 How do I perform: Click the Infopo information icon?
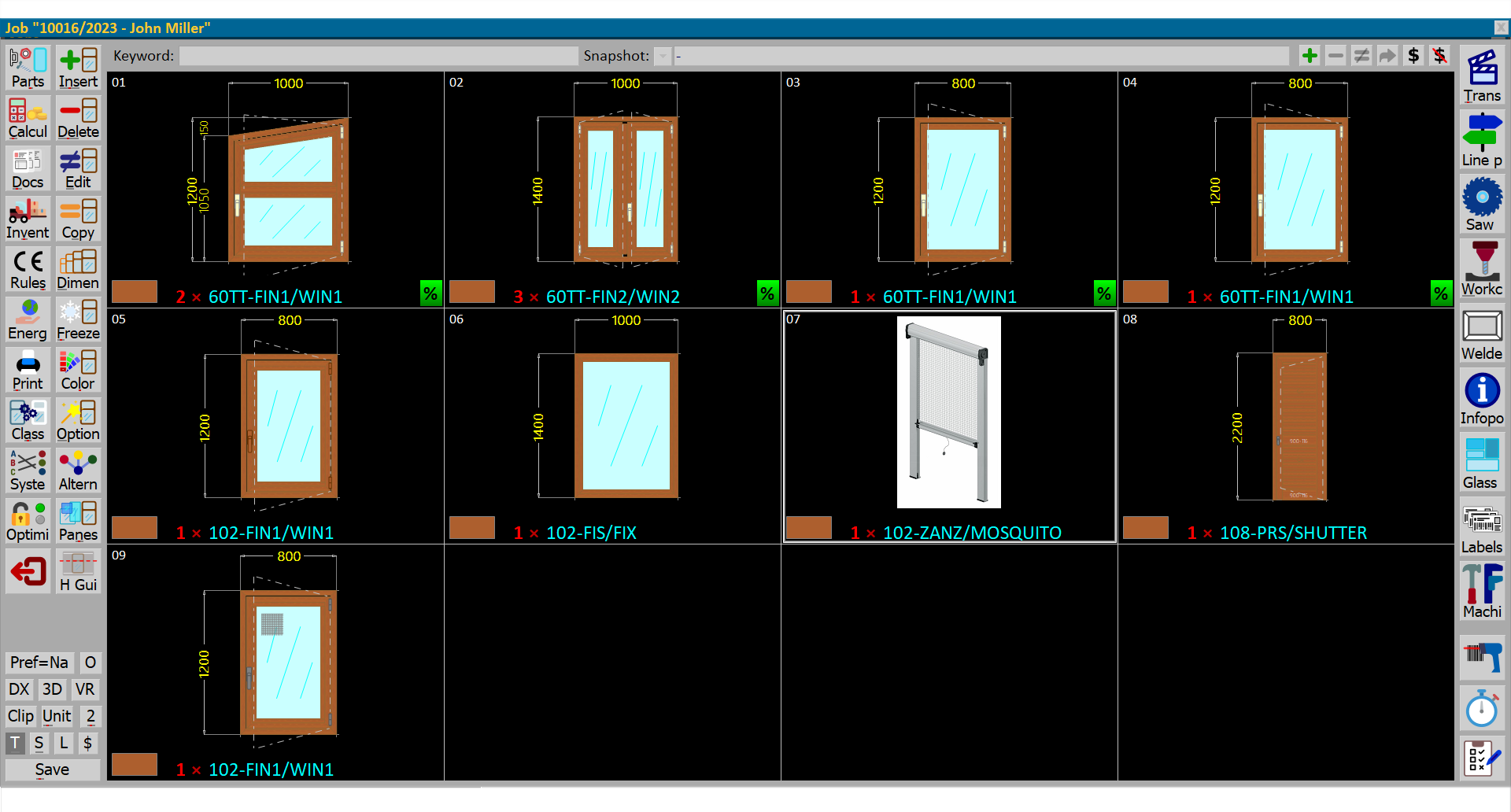1482,399
